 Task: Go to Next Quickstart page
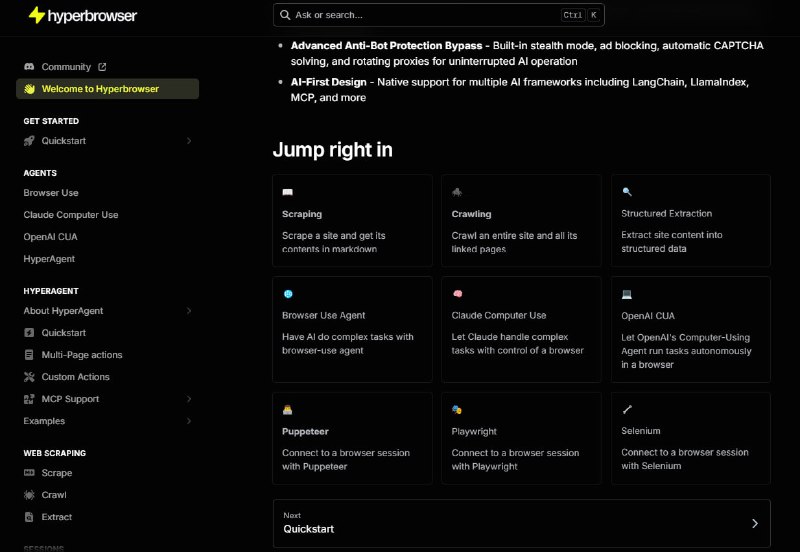(521, 523)
